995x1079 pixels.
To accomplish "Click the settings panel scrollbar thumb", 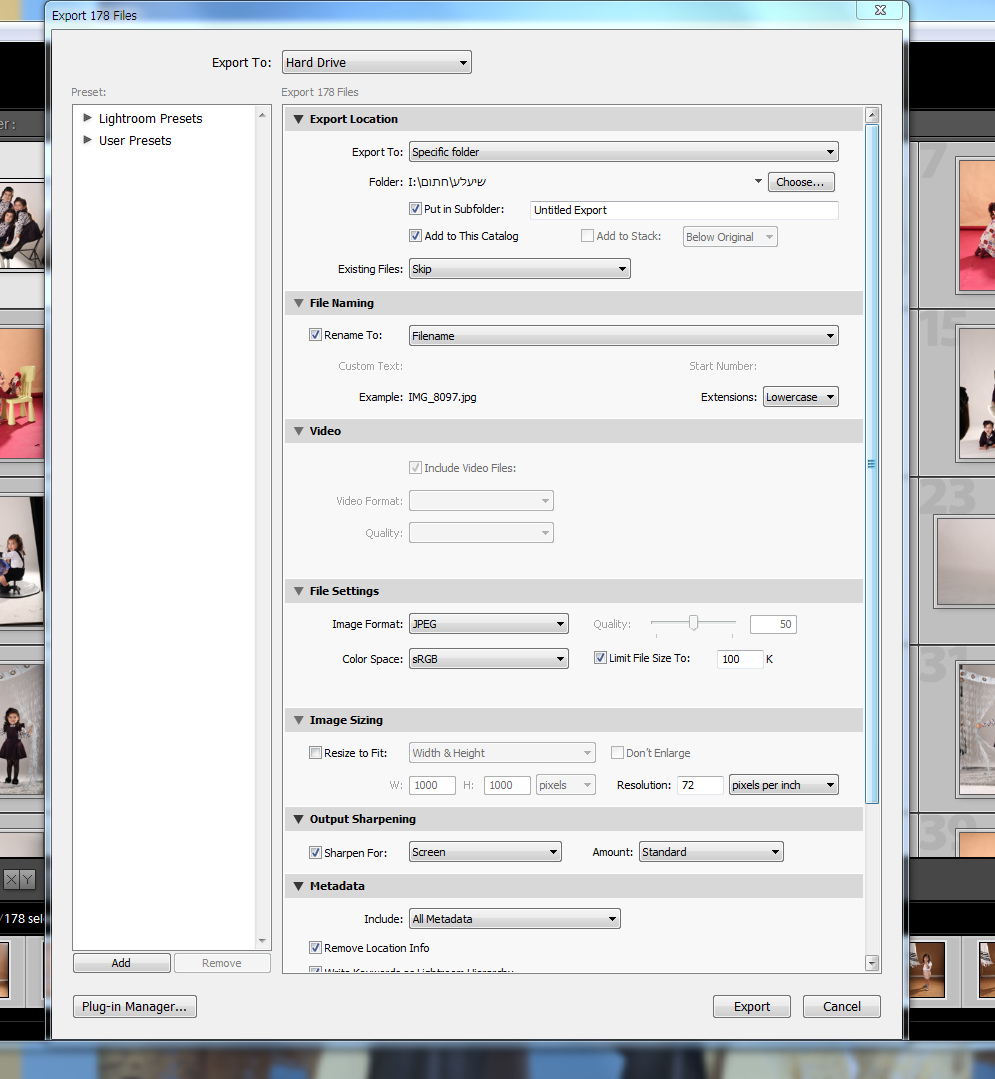I will click(872, 464).
